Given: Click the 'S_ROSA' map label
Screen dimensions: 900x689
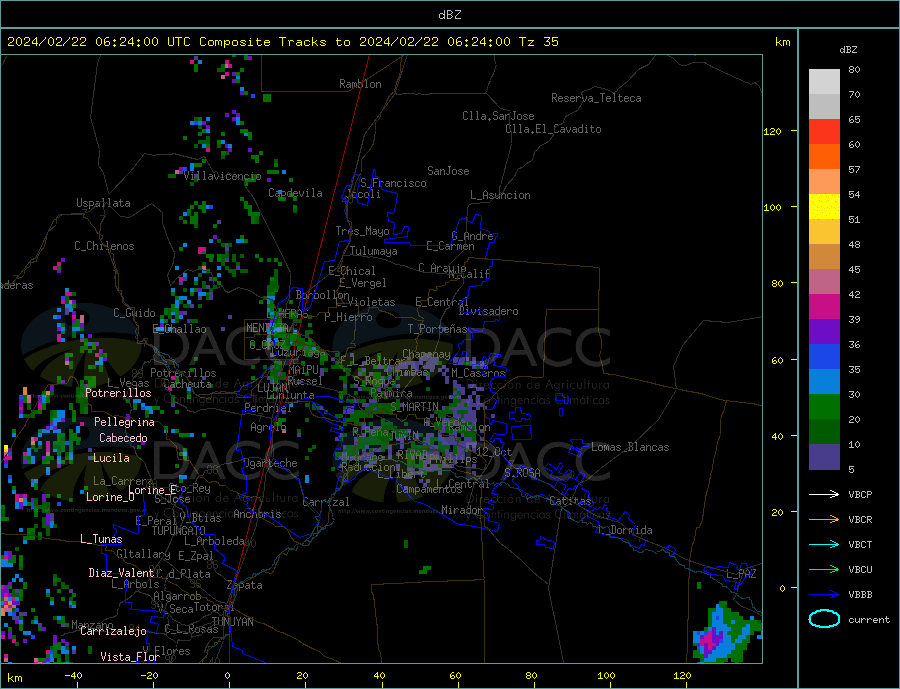Looking at the screenshot, I should pyautogui.click(x=522, y=473).
